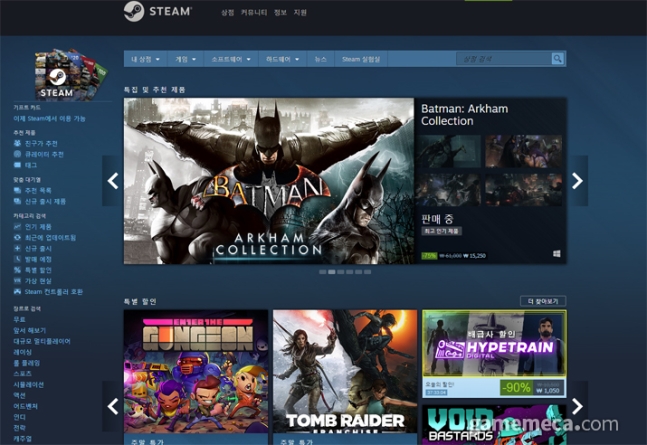The height and width of the screenshot is (445, 647).
Task: Click 이제 Steam에서 이용 가능 link
Action: (49, 118)
